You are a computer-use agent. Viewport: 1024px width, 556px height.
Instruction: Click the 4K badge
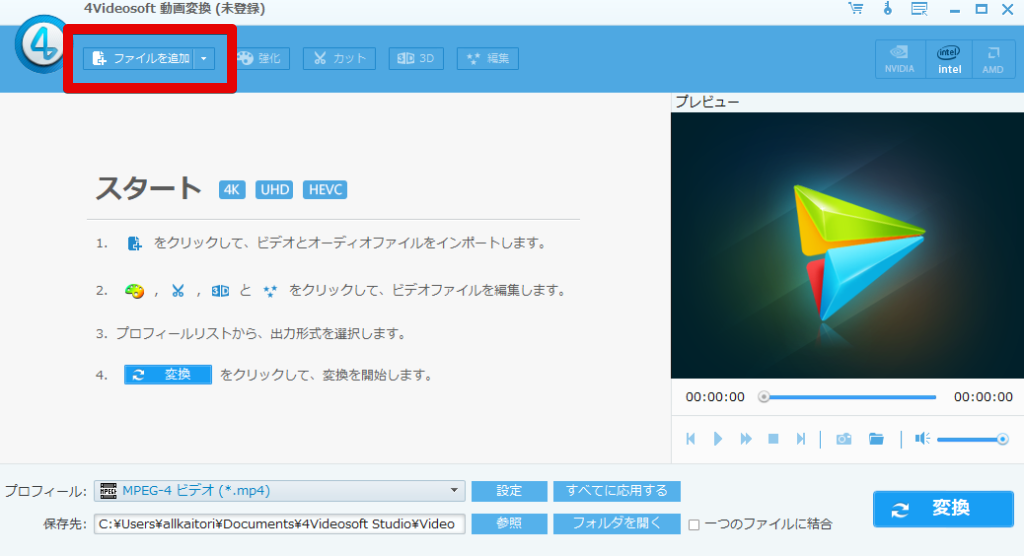[232, 189]
